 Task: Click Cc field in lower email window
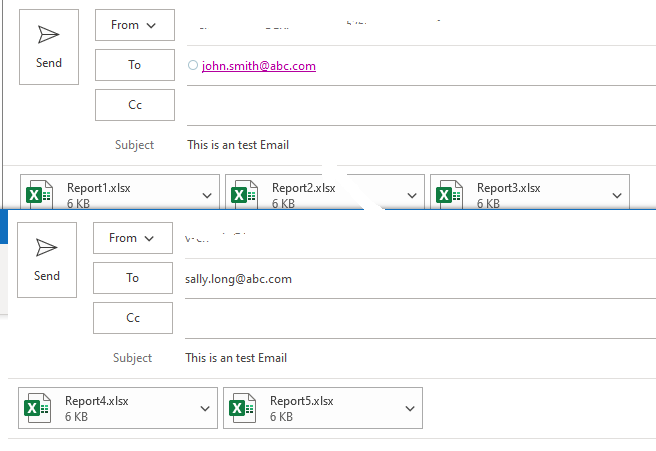click(x=420, y=319)
